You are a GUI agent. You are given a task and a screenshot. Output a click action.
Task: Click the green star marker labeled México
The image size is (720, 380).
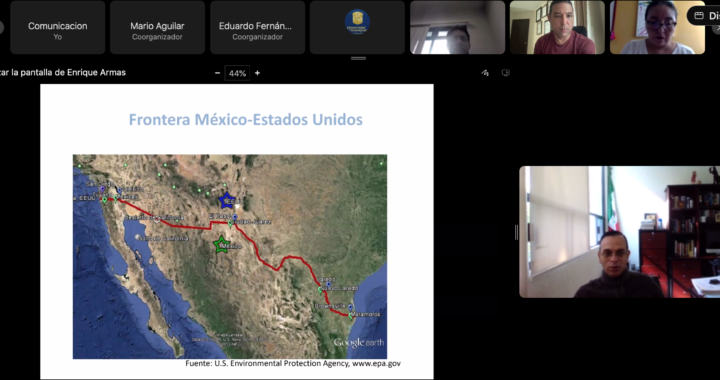221,244
